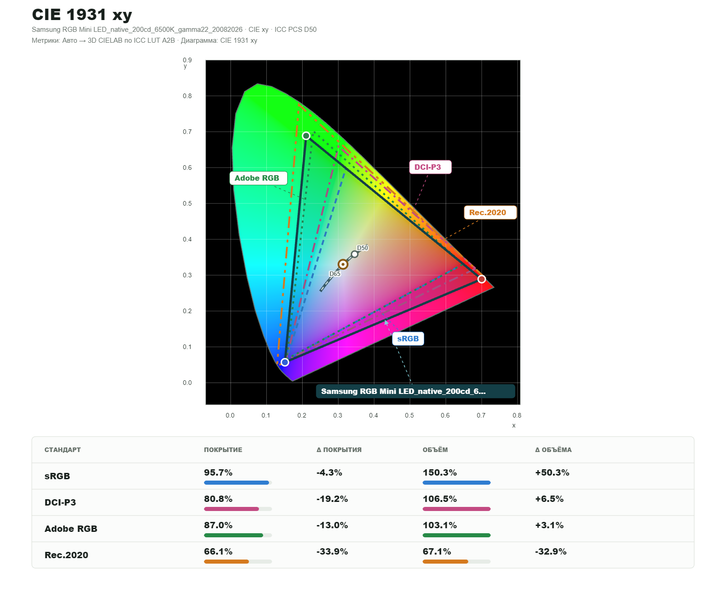Click the 95.7% coverage value
The image size is (726, 600).
click(218, 473)
